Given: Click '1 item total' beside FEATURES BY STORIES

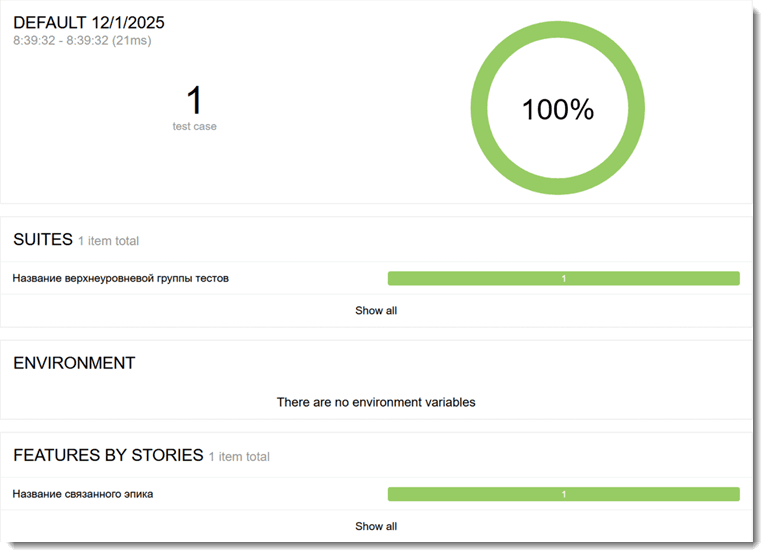Looking at the screenshot, I should click(x=239, y=457).
